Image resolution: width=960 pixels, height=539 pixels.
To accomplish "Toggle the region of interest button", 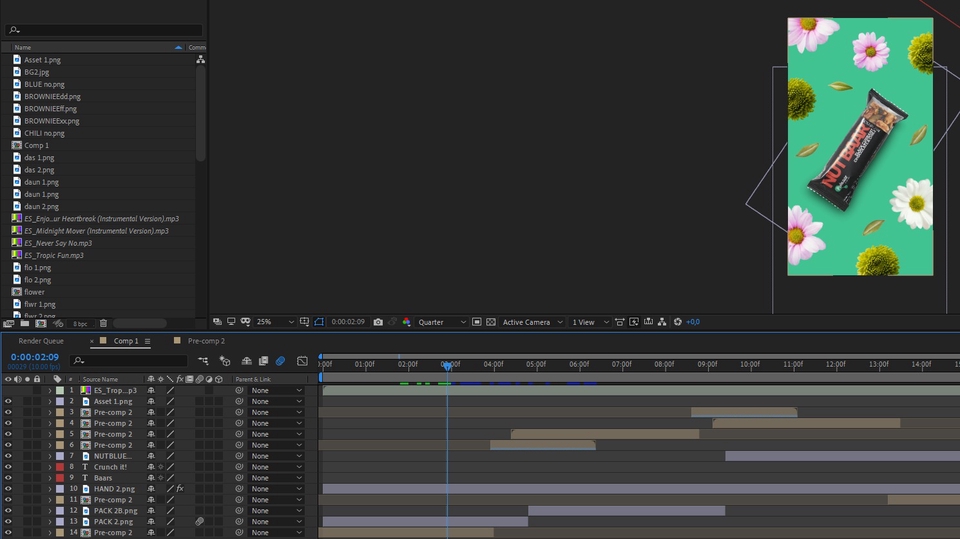I will tap(476, 322).
